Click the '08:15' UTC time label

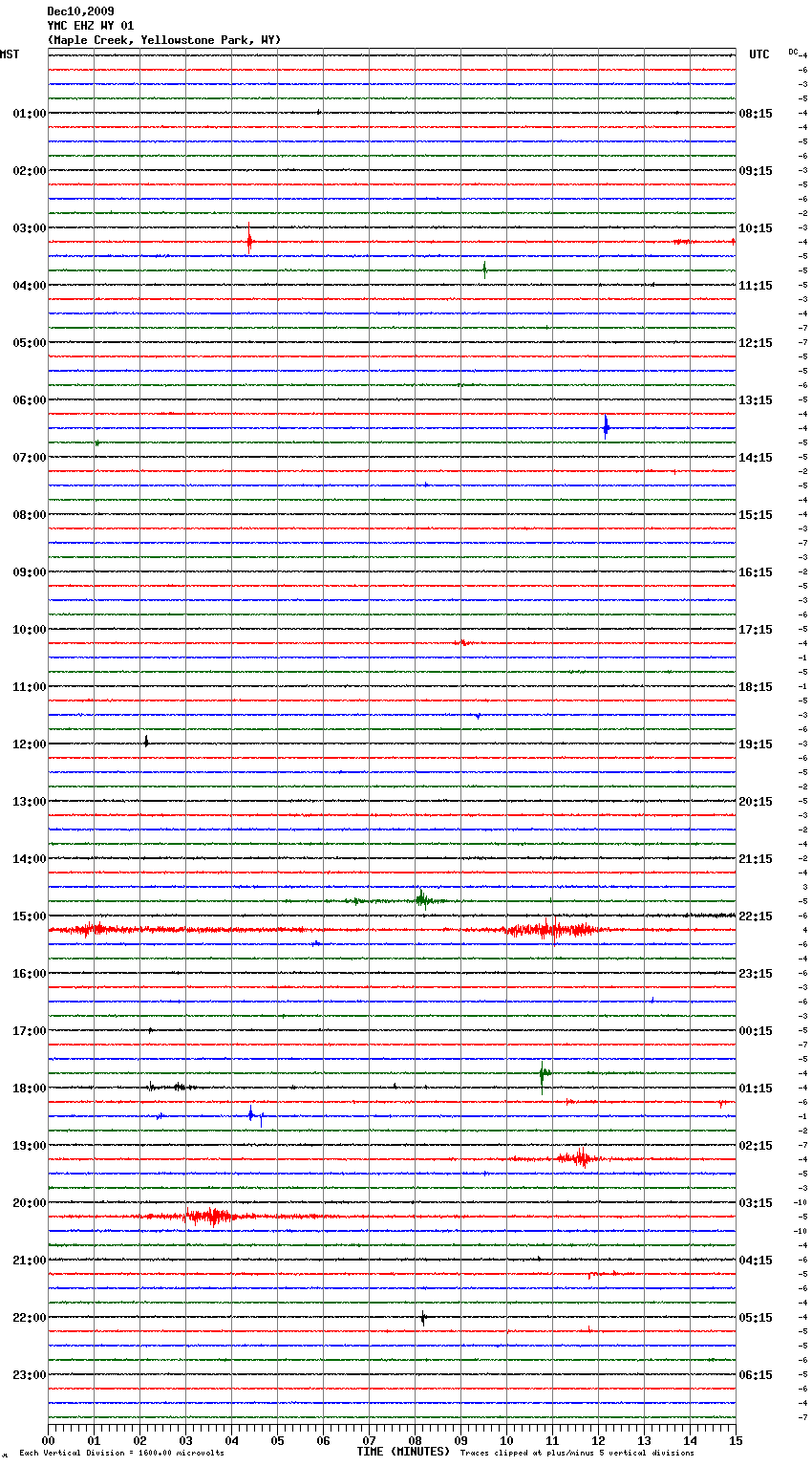point(756,114)
